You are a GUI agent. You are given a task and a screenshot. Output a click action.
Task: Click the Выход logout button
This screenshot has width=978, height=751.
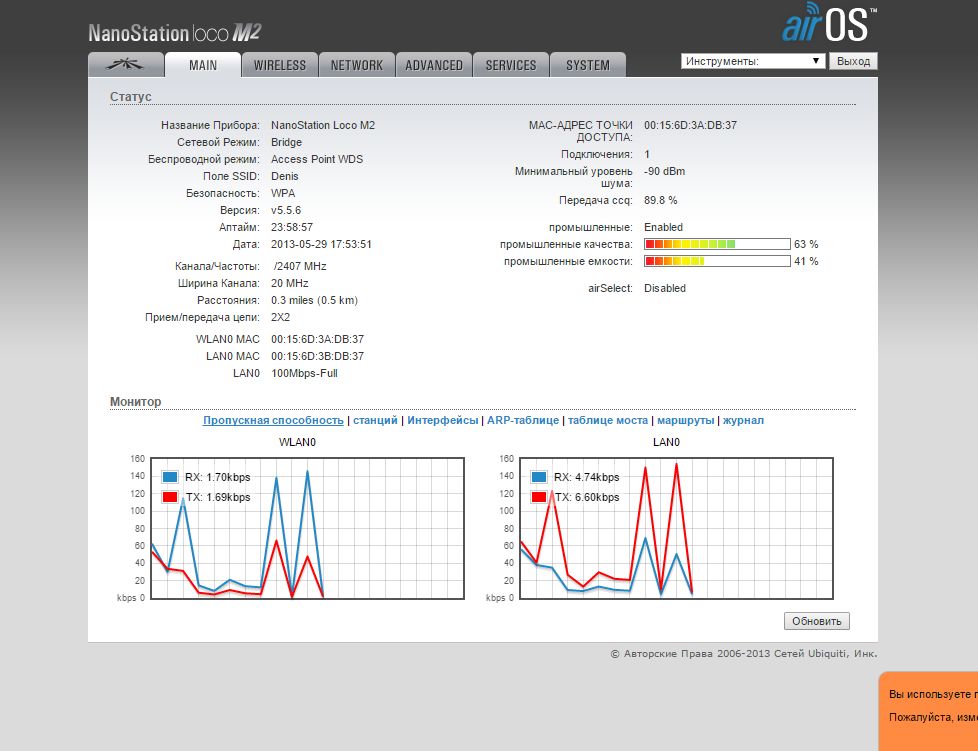tap(853, 61)
